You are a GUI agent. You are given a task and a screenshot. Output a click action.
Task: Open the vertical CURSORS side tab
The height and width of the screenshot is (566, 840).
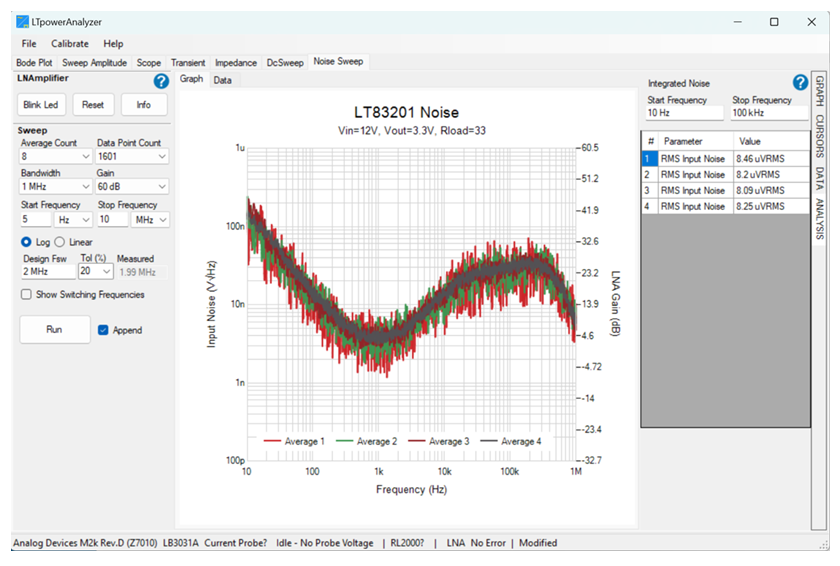click(819, 136)
